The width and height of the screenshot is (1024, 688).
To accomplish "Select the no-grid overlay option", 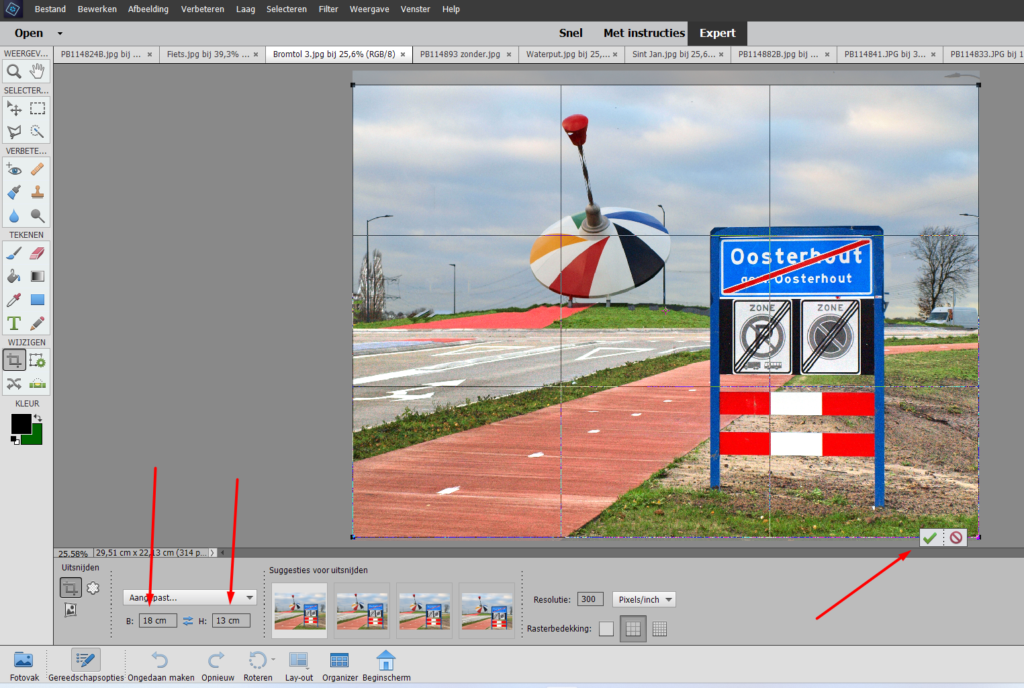I will click(x=606, y=628).
